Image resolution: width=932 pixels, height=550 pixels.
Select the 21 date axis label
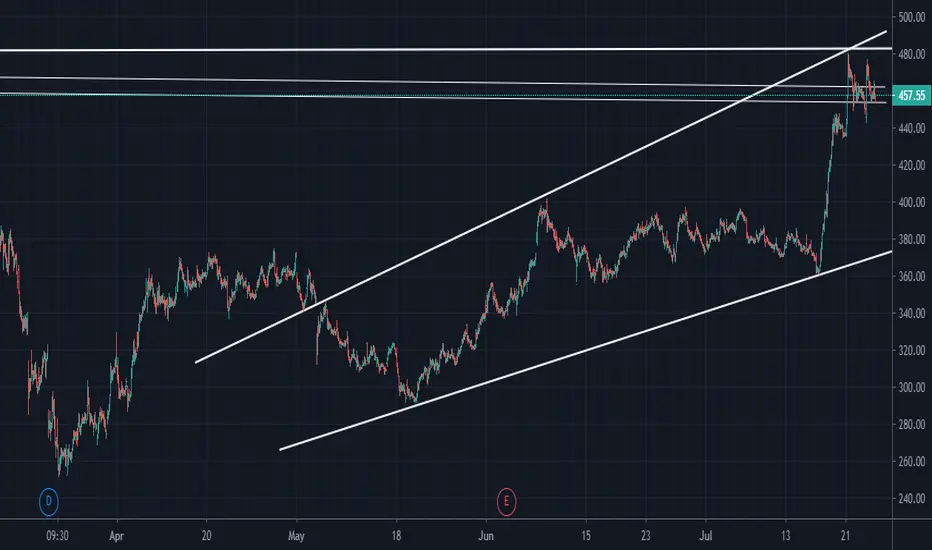coord(845,536)
